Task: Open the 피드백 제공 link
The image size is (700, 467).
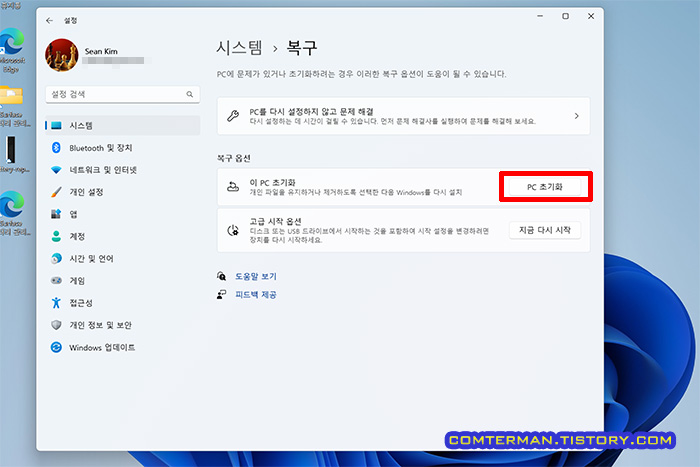Action: 256,294
